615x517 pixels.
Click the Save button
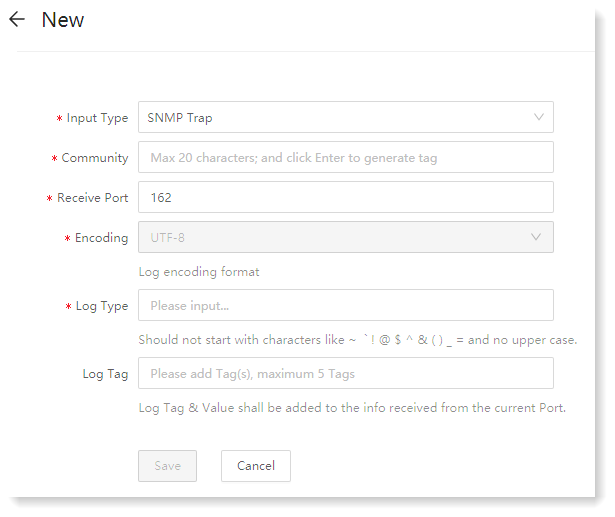point(167,466)
